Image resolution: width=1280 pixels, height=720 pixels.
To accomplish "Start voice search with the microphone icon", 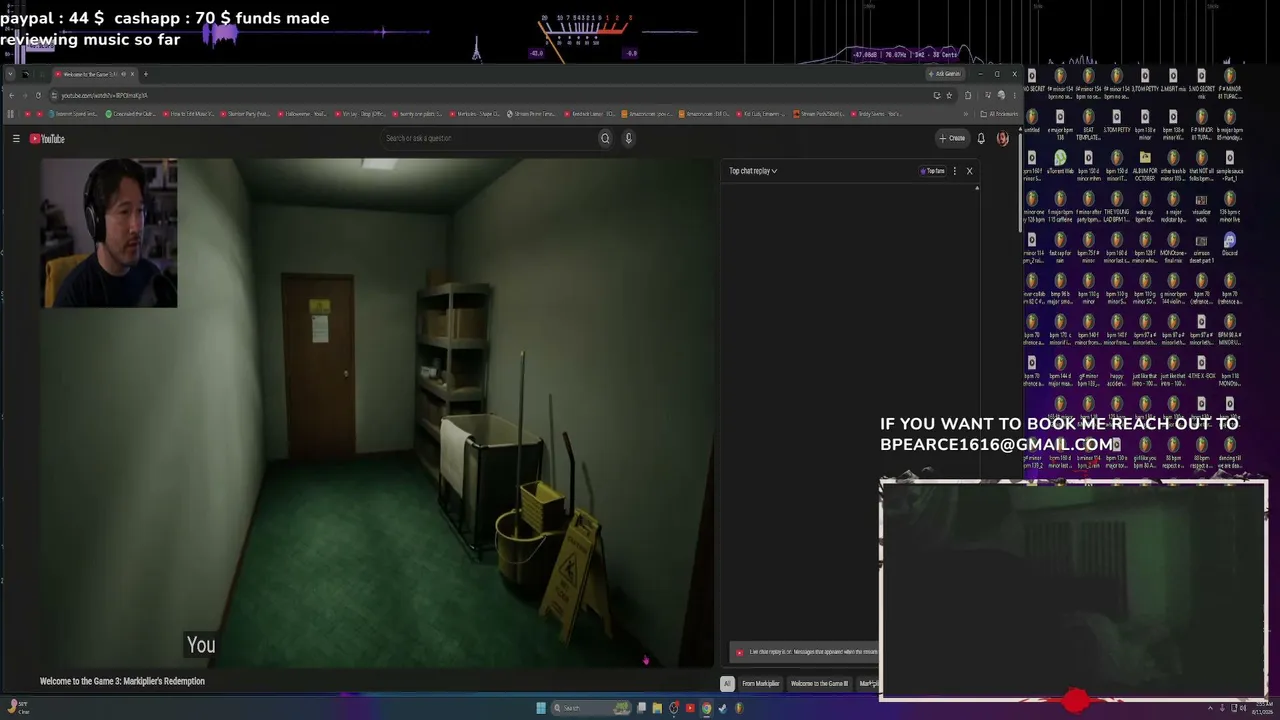I will click(x=628, y=139).
